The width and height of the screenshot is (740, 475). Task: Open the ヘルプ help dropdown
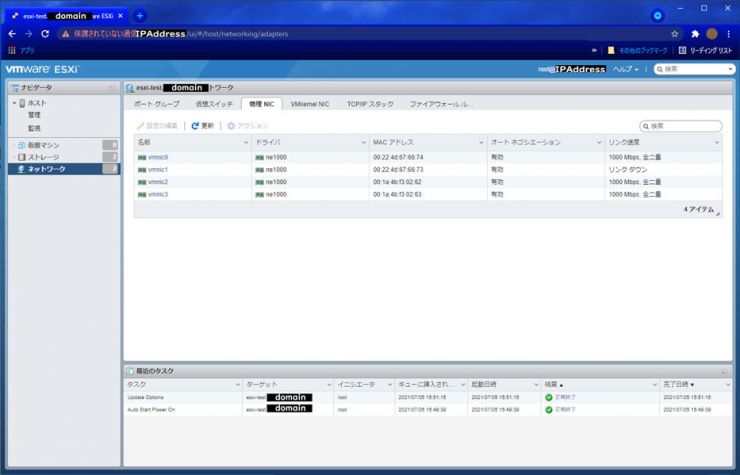625,69
